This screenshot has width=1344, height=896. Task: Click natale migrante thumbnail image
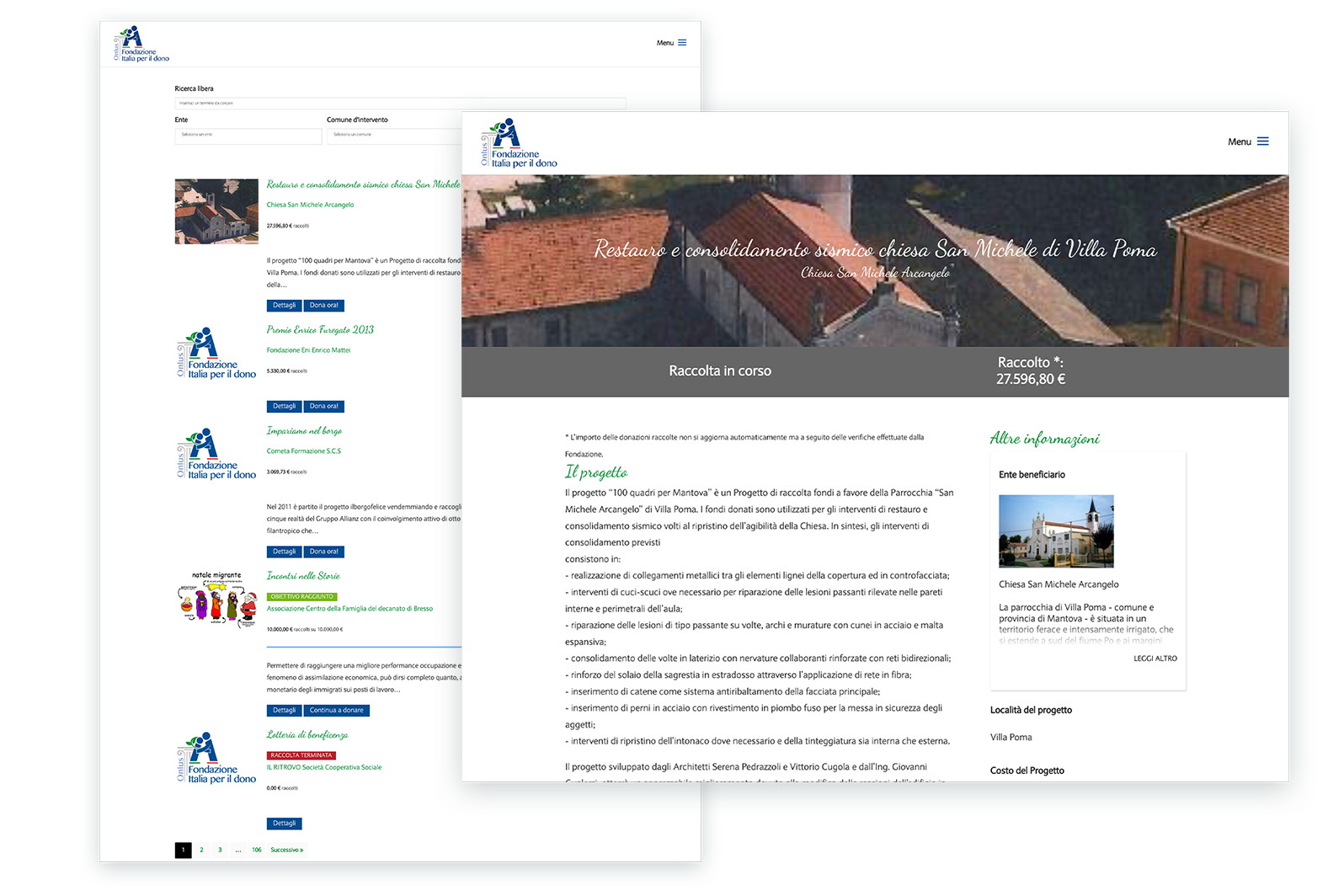click(216, 599)
